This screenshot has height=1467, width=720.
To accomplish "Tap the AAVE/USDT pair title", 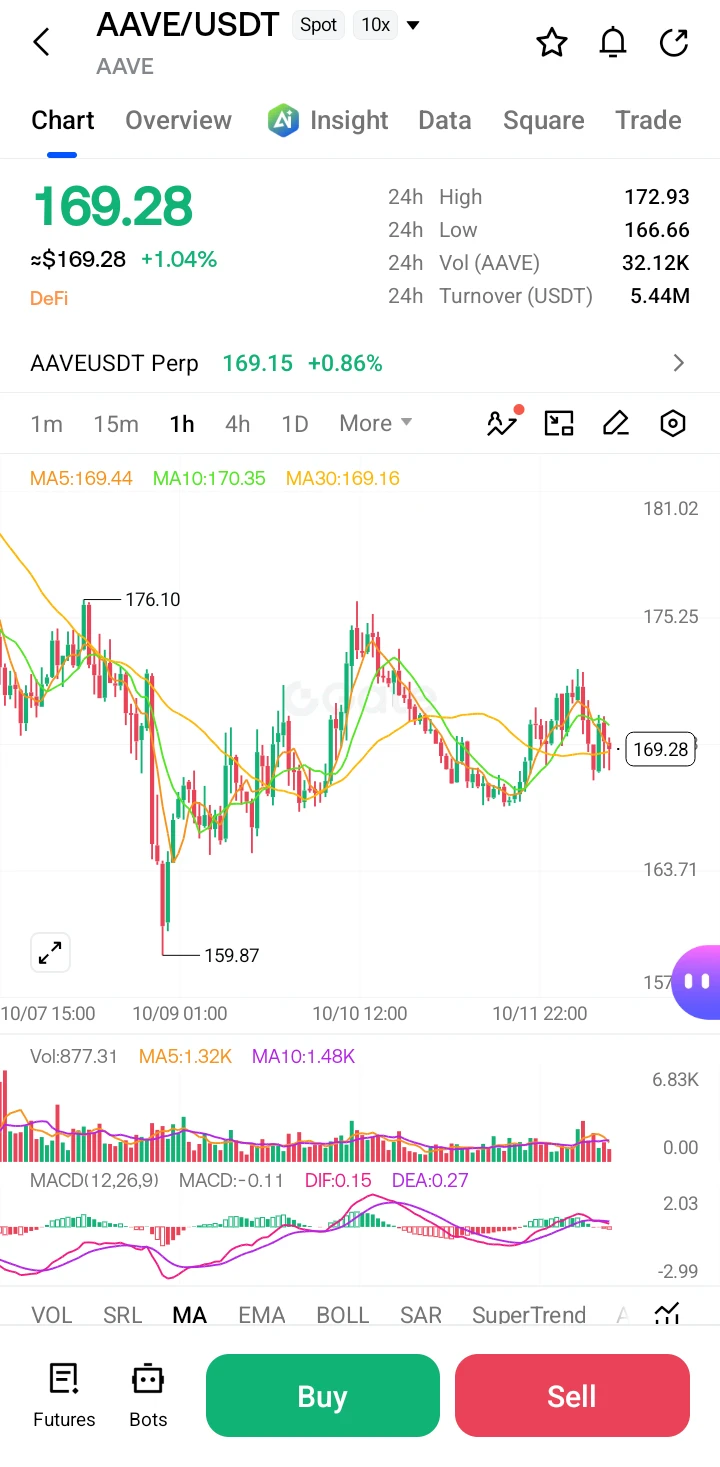I will click(187, 24).
